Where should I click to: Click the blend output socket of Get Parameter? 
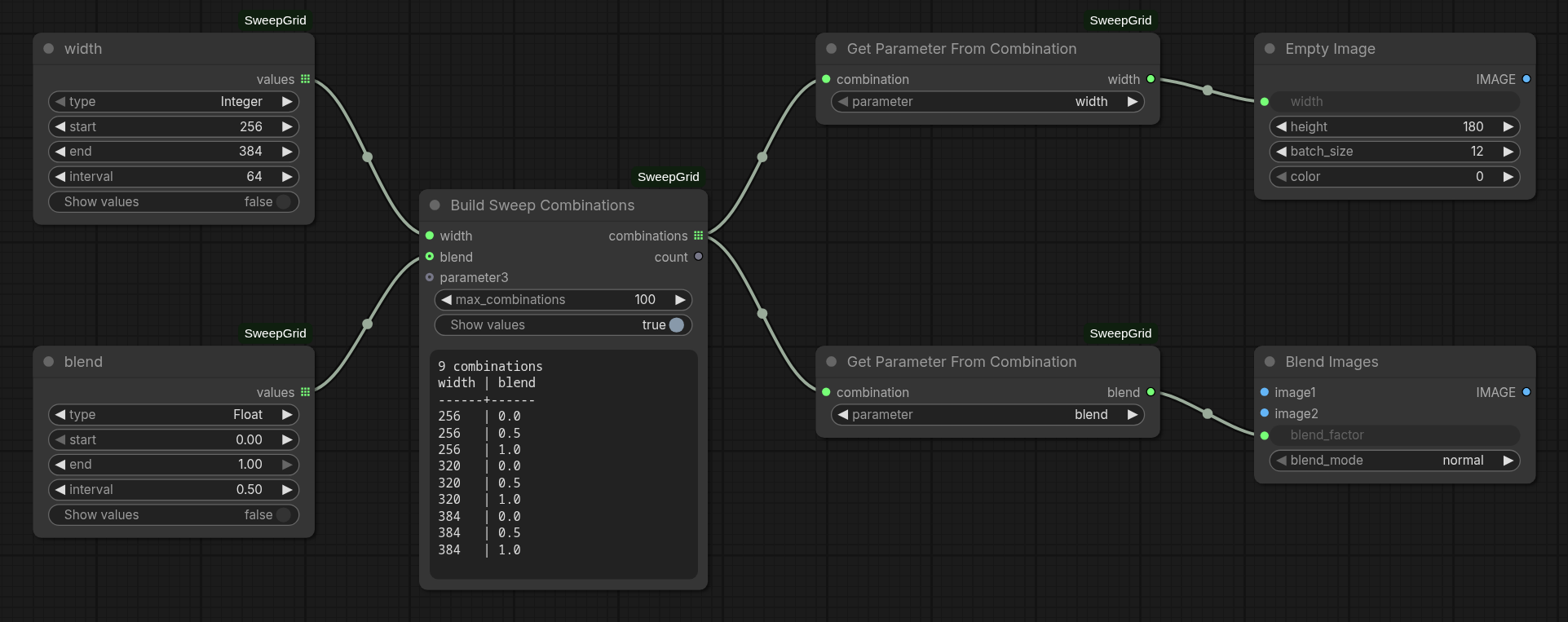[x=1151, y=392]
